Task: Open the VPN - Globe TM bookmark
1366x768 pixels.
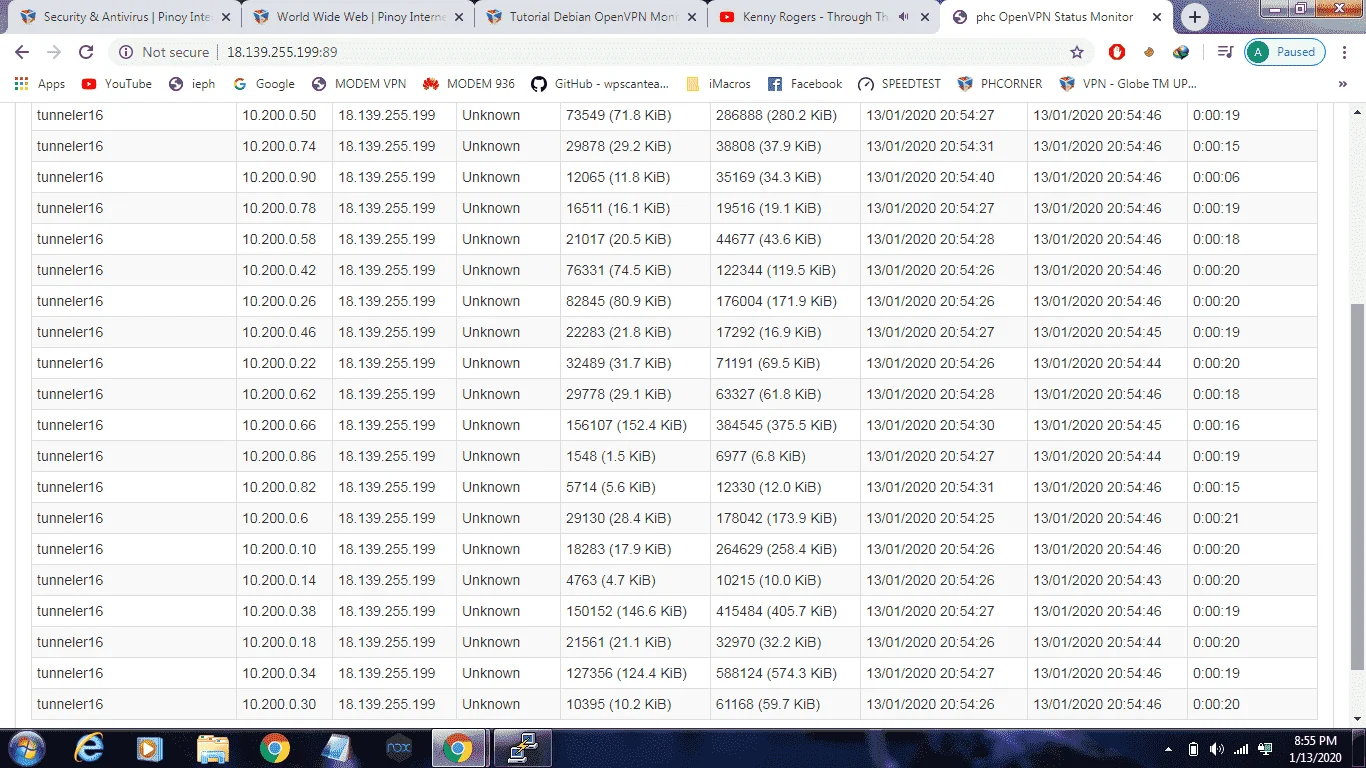Action: pyautogui.click(x=1128, y=84)
